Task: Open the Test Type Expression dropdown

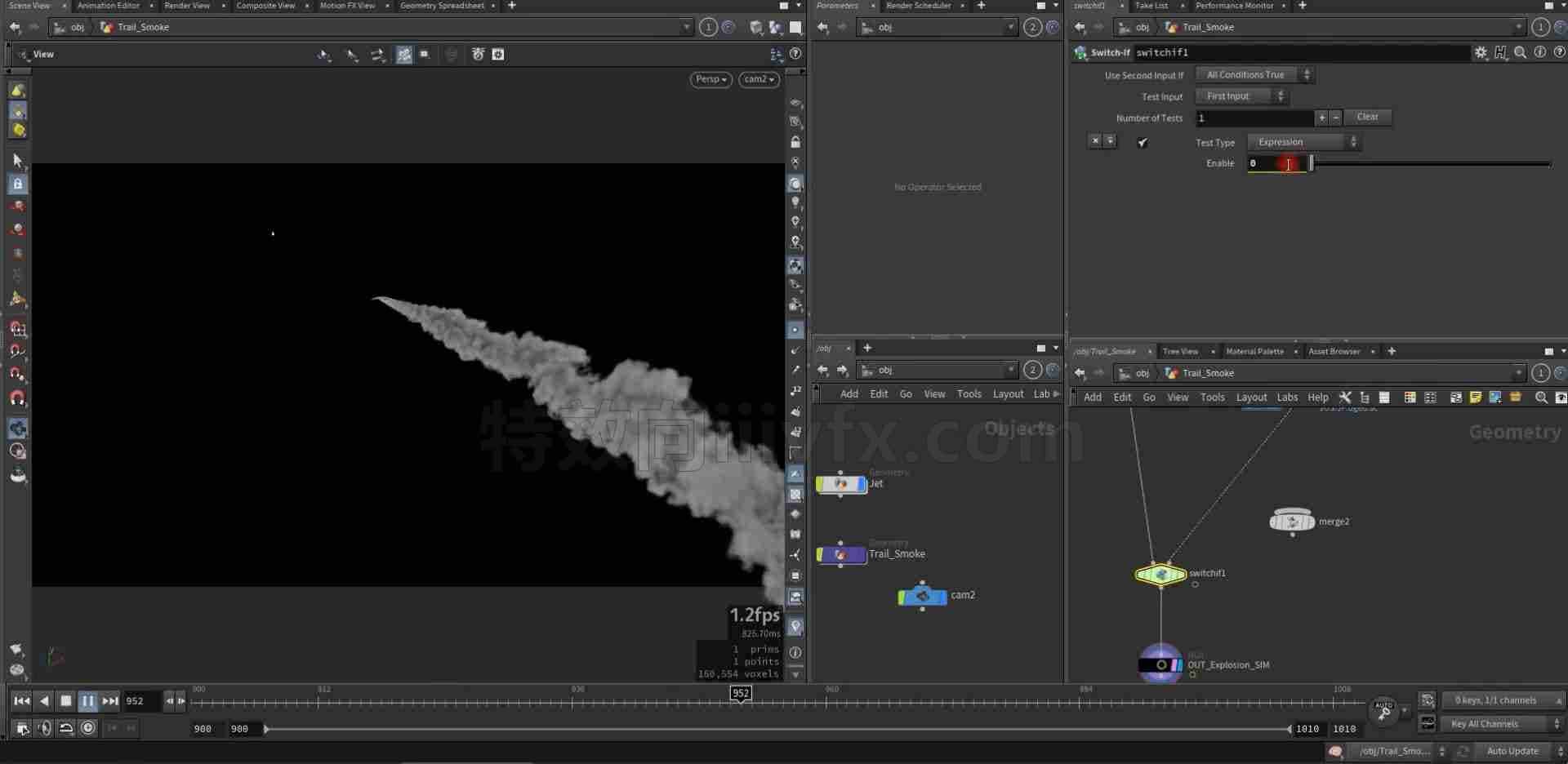Action: 1303,142
